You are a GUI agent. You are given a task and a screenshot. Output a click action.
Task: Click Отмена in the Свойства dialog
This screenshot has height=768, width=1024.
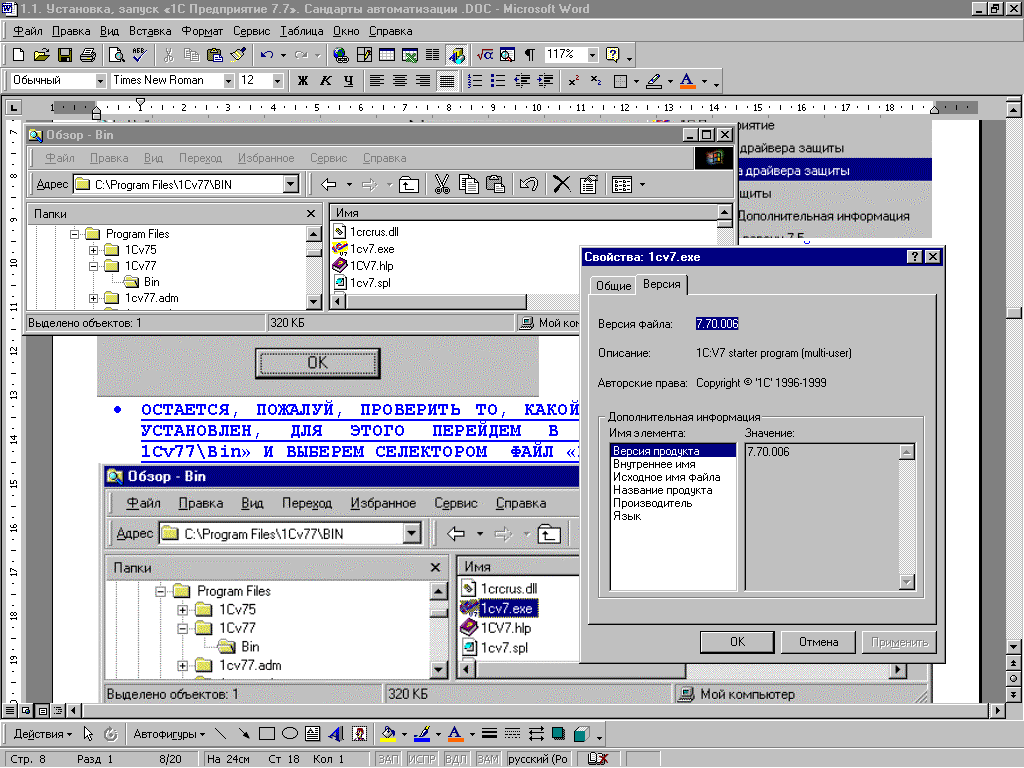pyautogui.click(x=818, y=642)
